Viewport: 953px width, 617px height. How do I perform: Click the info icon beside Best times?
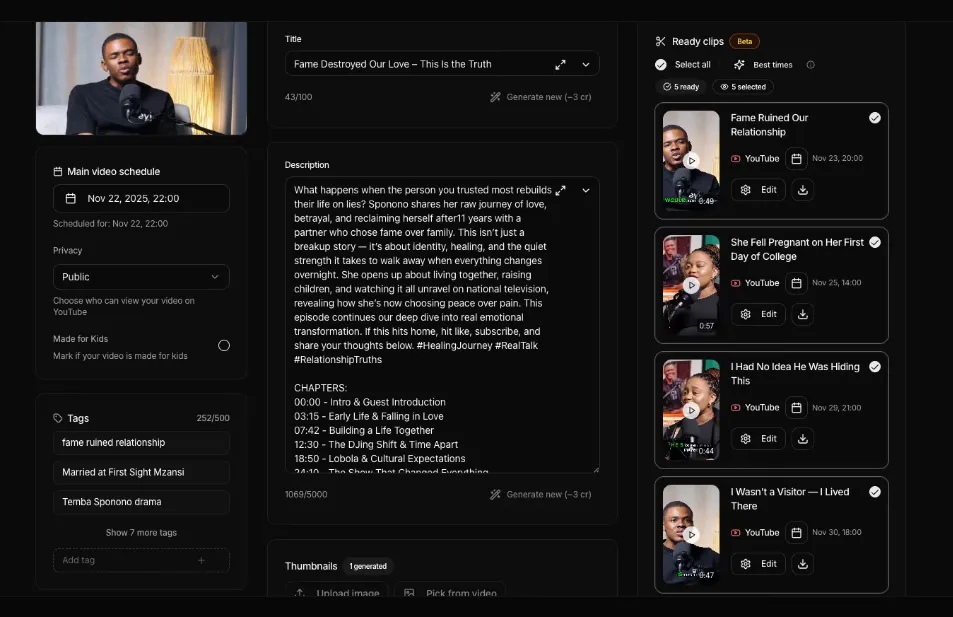click(x=810, y=65)
